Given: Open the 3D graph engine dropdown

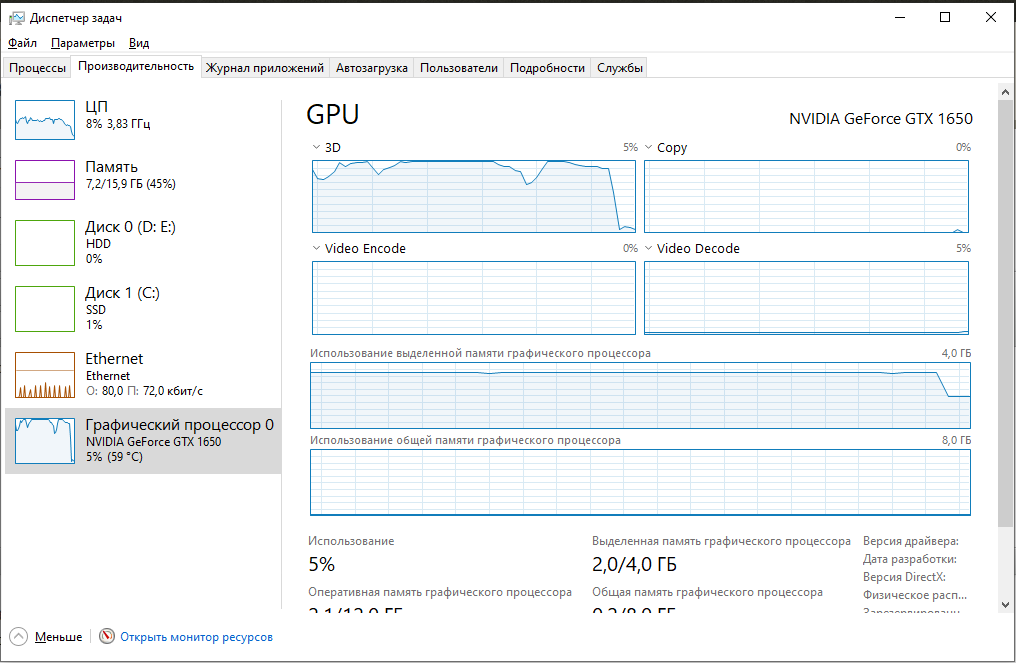Looking at the screenshot, I should click(317, 148).
